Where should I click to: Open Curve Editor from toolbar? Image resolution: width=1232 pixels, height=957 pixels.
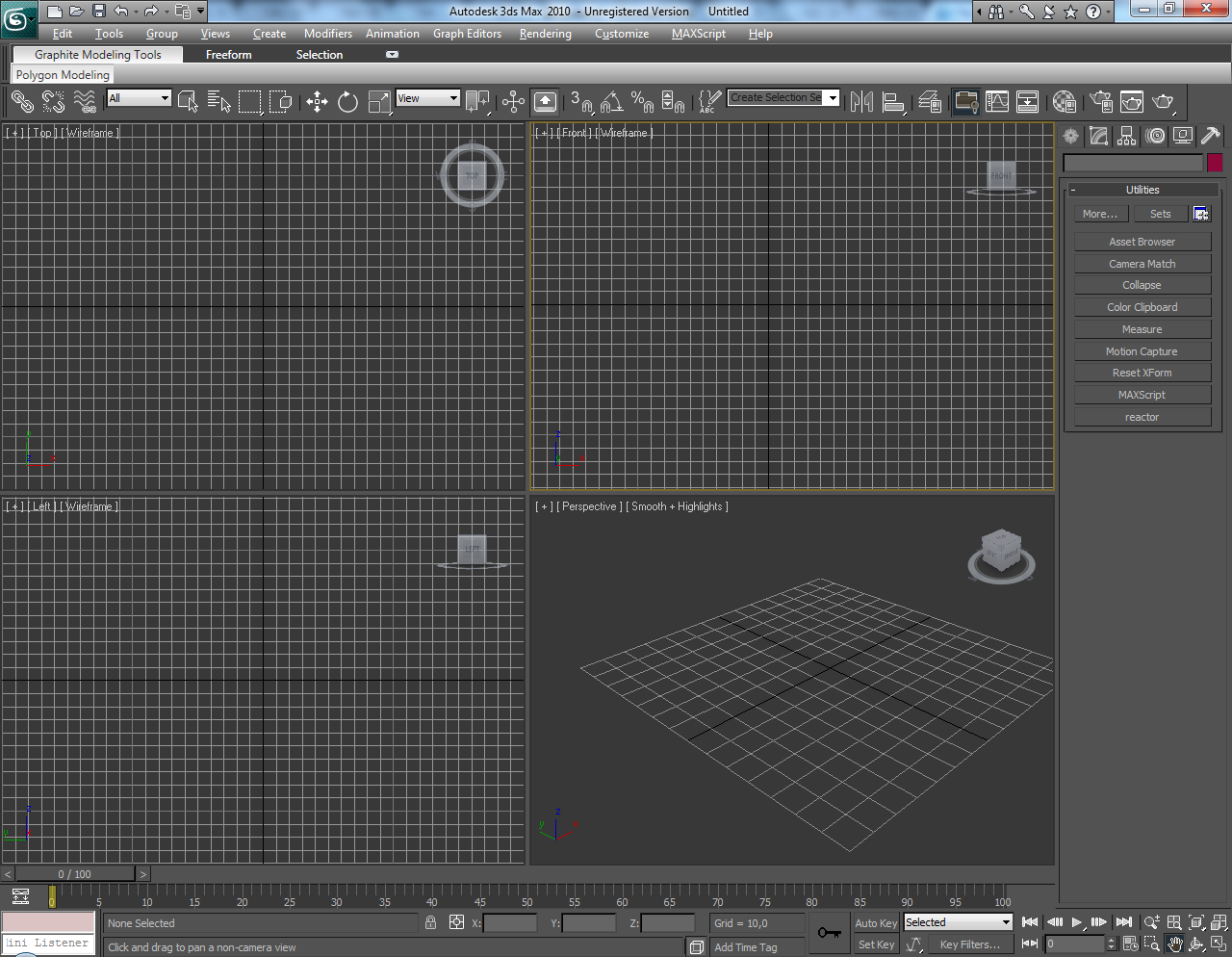coord(997,101)
